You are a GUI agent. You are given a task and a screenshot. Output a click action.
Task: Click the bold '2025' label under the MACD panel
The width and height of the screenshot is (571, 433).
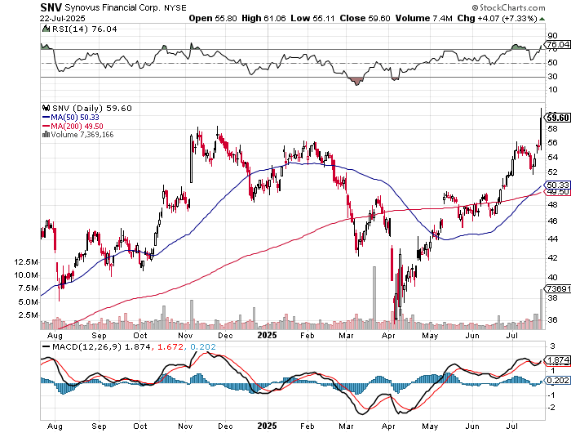pos(267,426)
